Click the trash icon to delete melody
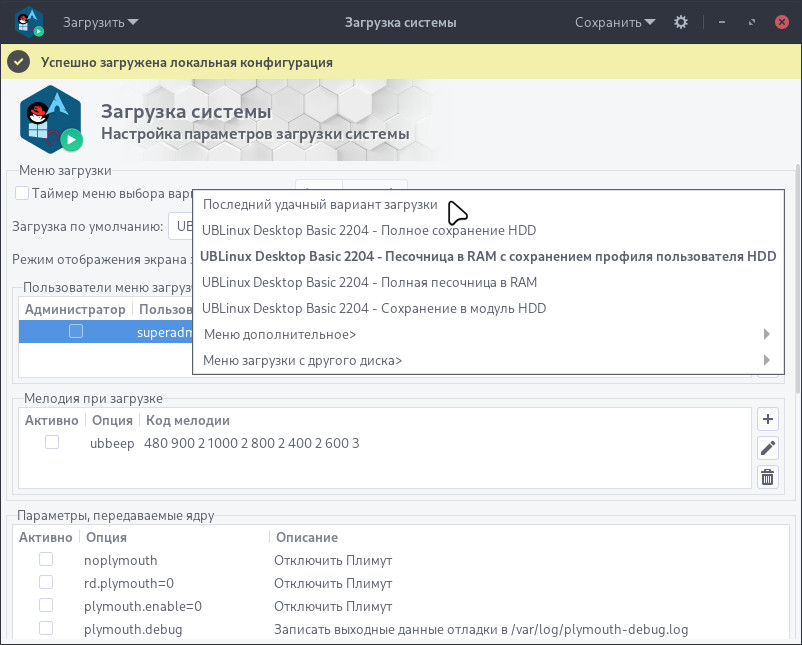802x645 pixels. tap(767, 477)
